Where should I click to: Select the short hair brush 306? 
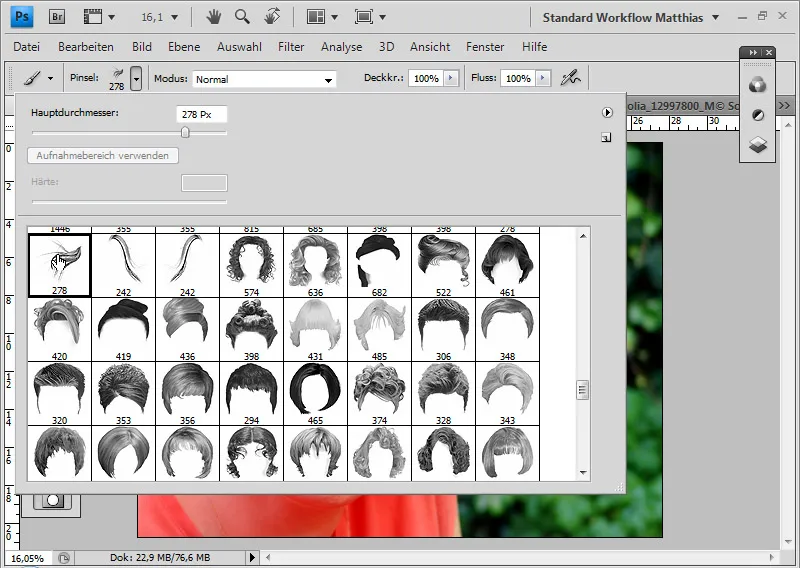click(443, 330)
